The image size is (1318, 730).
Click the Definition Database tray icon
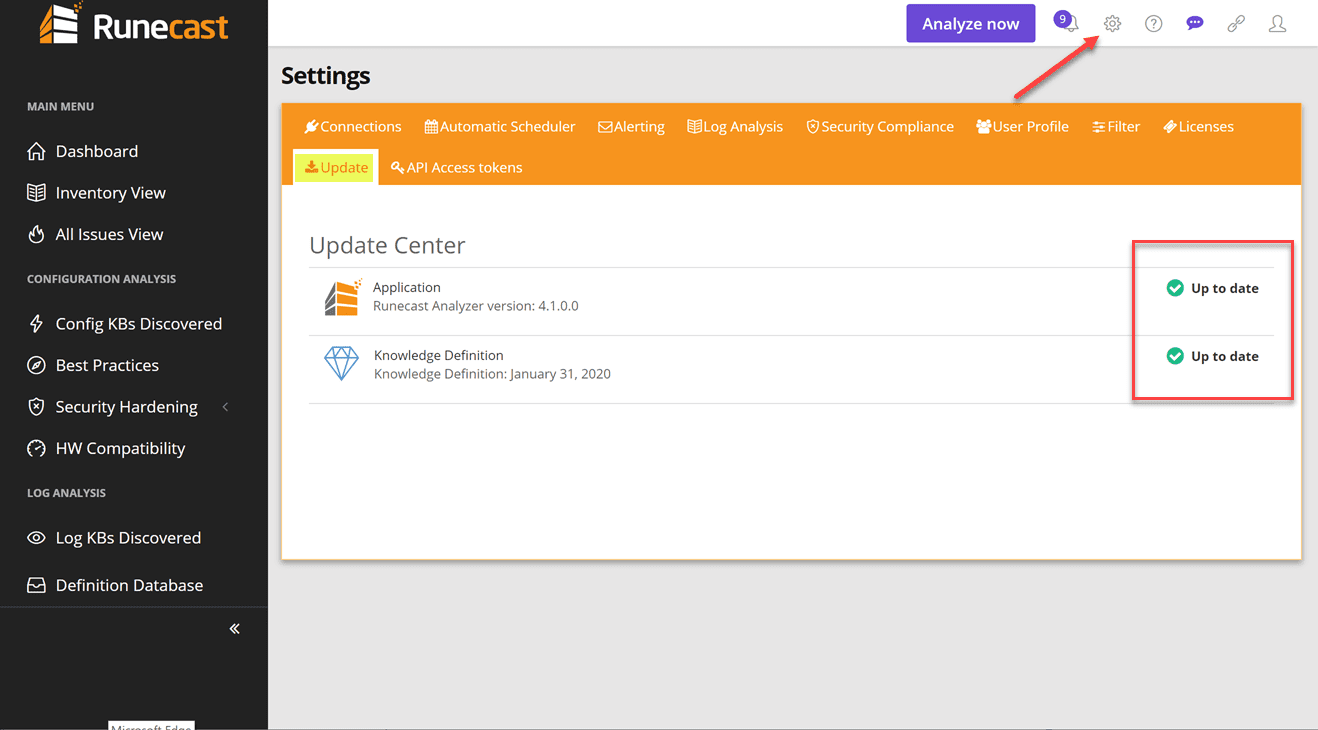[36, 585]
